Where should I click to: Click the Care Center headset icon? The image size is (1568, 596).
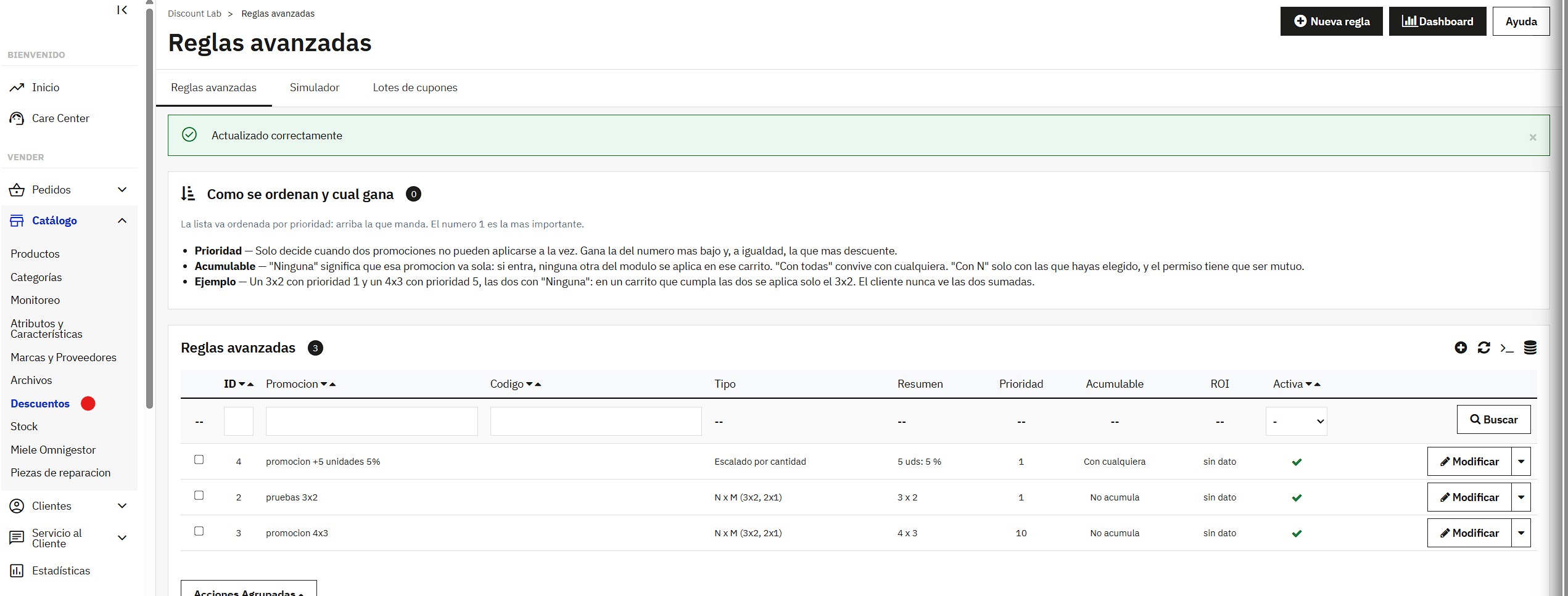pyautogui.click(x=17, y=118)
